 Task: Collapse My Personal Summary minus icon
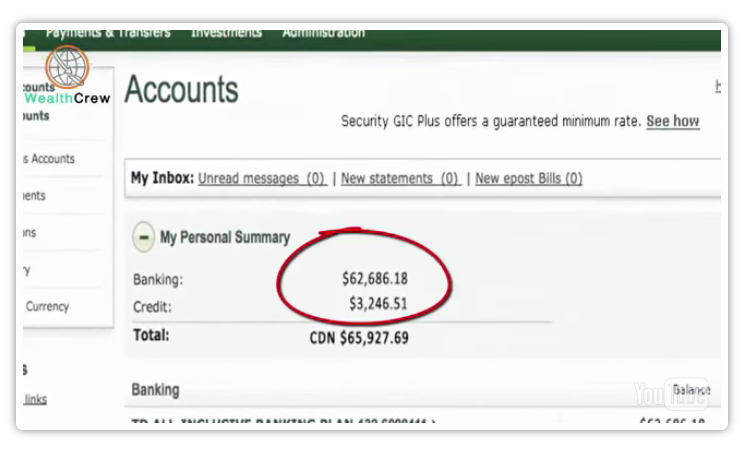click(143, 237)
